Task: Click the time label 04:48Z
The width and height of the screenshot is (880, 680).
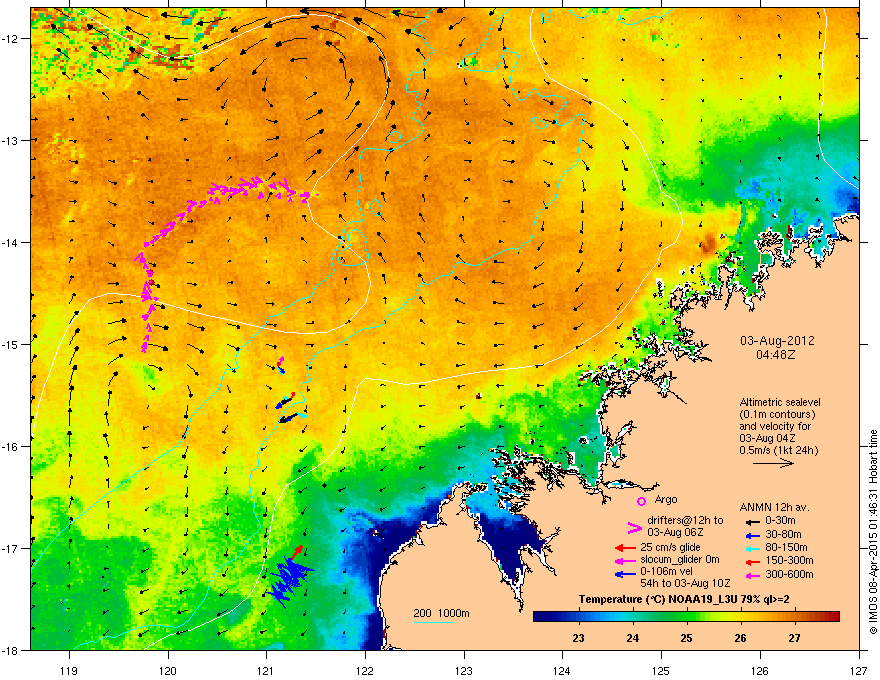Action: 776,355
